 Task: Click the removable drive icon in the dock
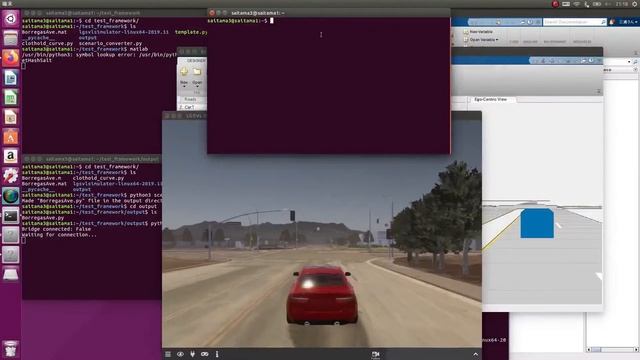point(11,275)
